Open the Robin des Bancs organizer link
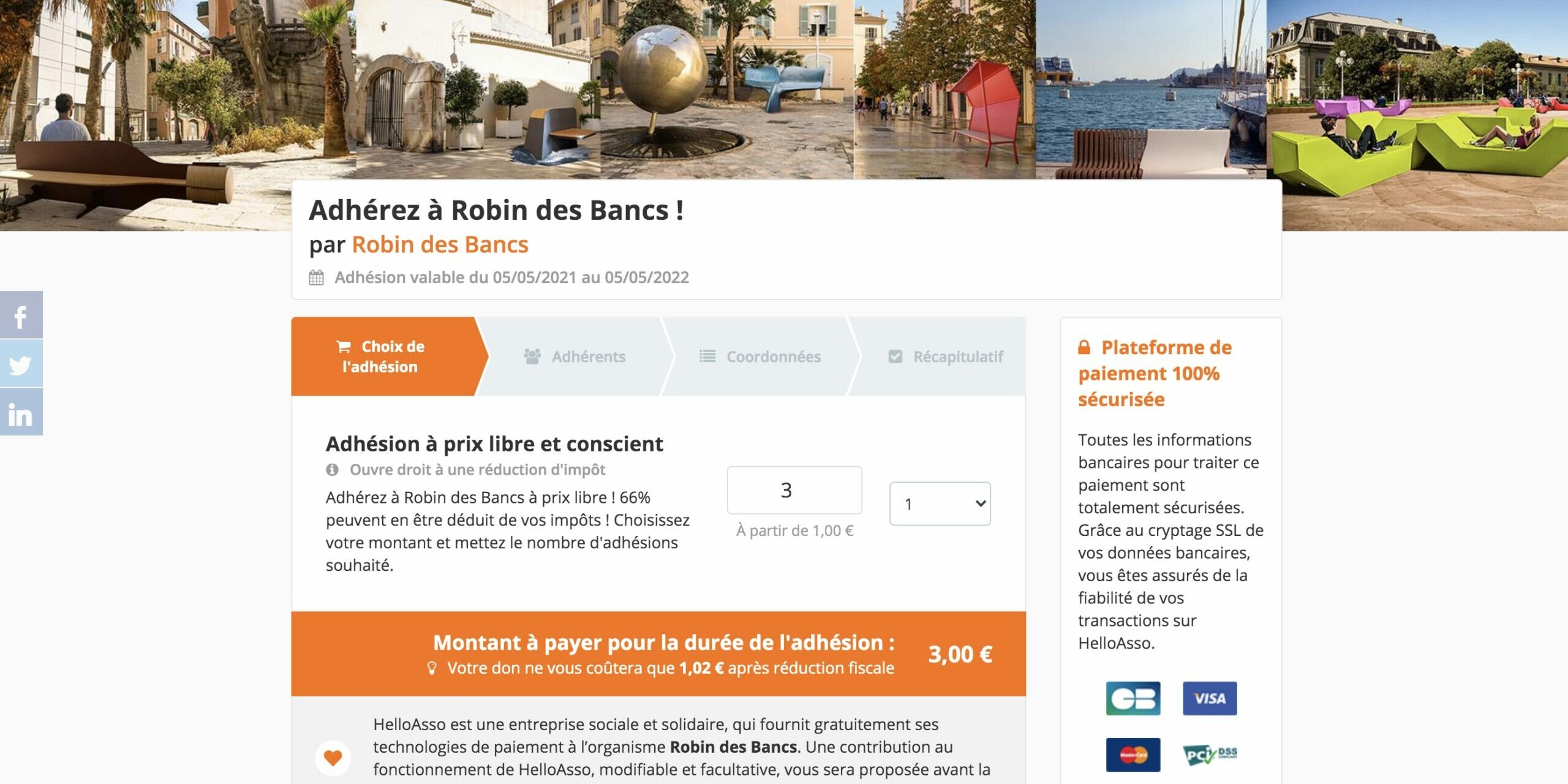1568x784 pixels. (440, 244)
